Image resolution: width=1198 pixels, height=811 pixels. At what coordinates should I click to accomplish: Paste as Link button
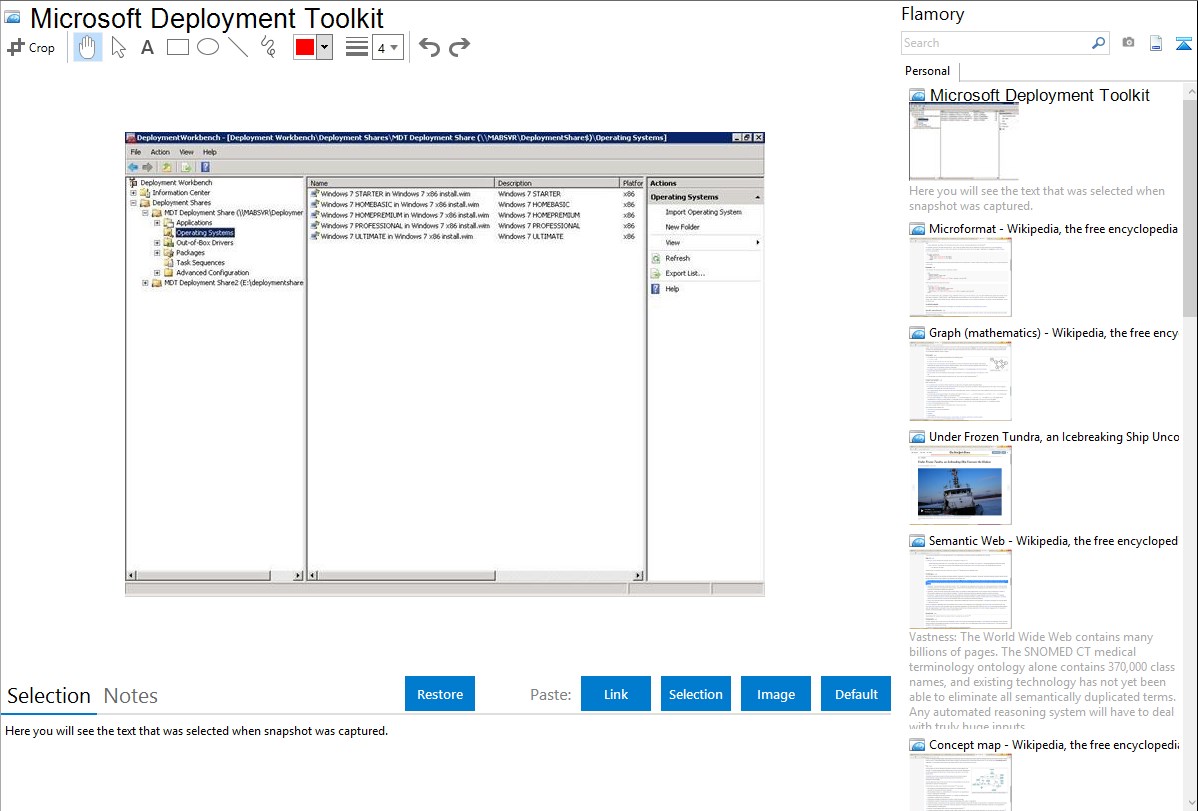616,694
